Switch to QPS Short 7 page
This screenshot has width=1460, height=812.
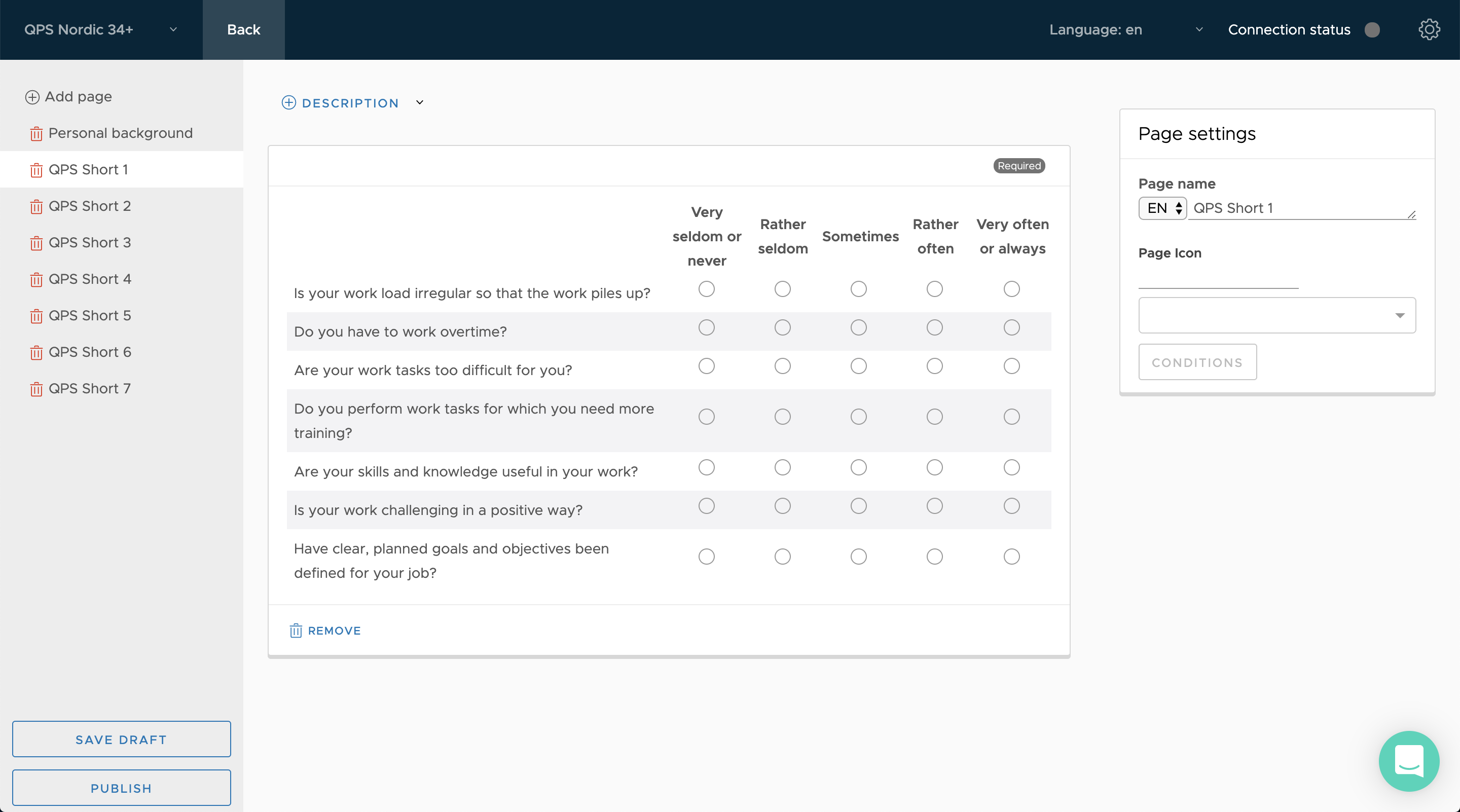coord(90,389)
